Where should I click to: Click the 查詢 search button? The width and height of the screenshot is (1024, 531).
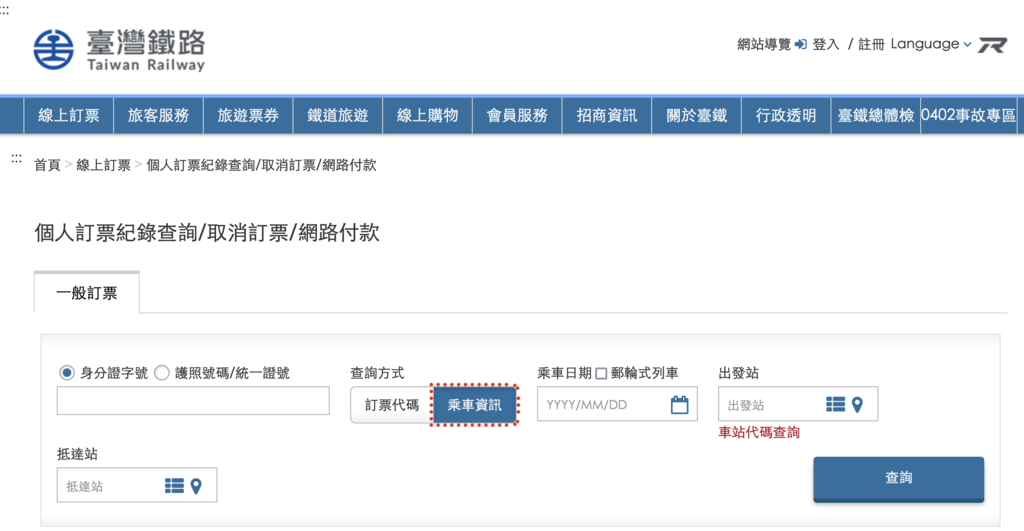899,479
